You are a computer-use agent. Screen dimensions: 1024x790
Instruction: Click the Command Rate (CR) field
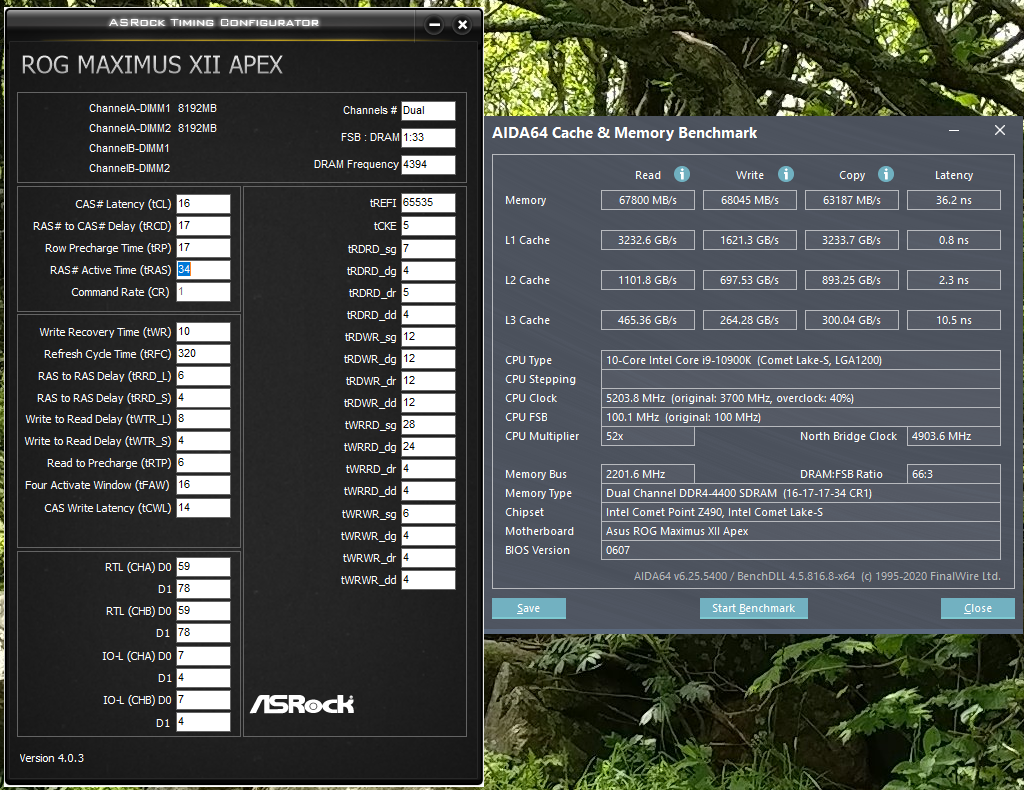pyautogui.click(x=203, y=292)
